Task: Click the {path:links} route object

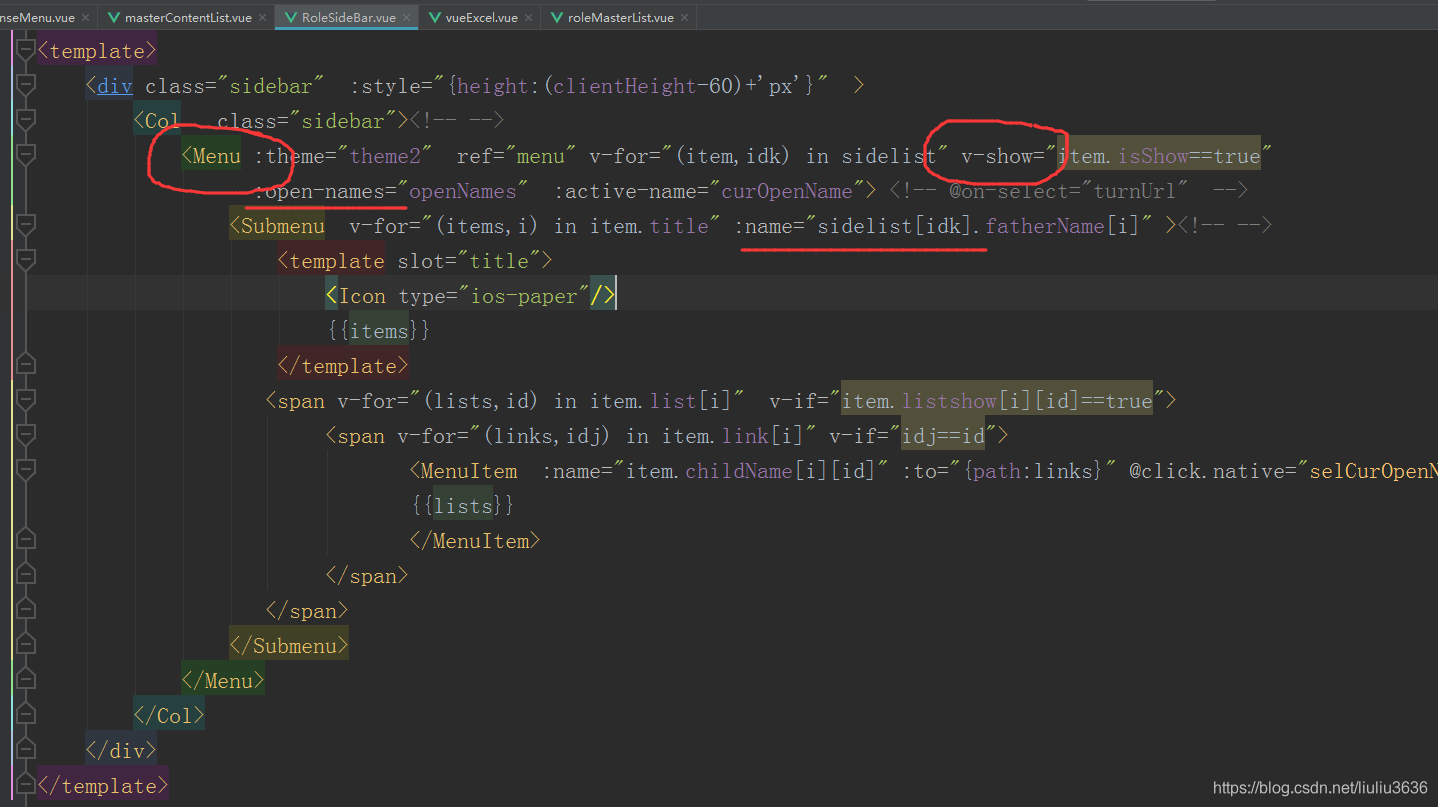Action: (x=1033, y=471)
